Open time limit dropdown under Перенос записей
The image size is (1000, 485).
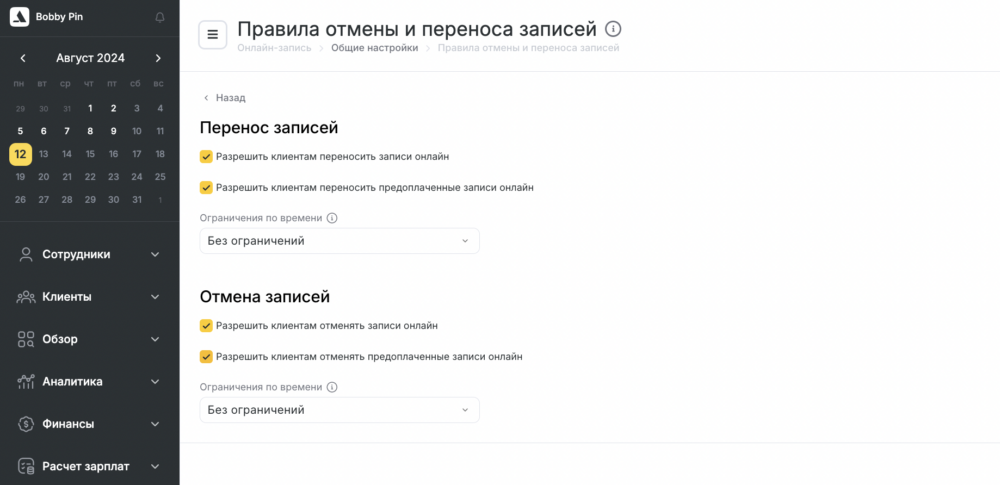339,241
